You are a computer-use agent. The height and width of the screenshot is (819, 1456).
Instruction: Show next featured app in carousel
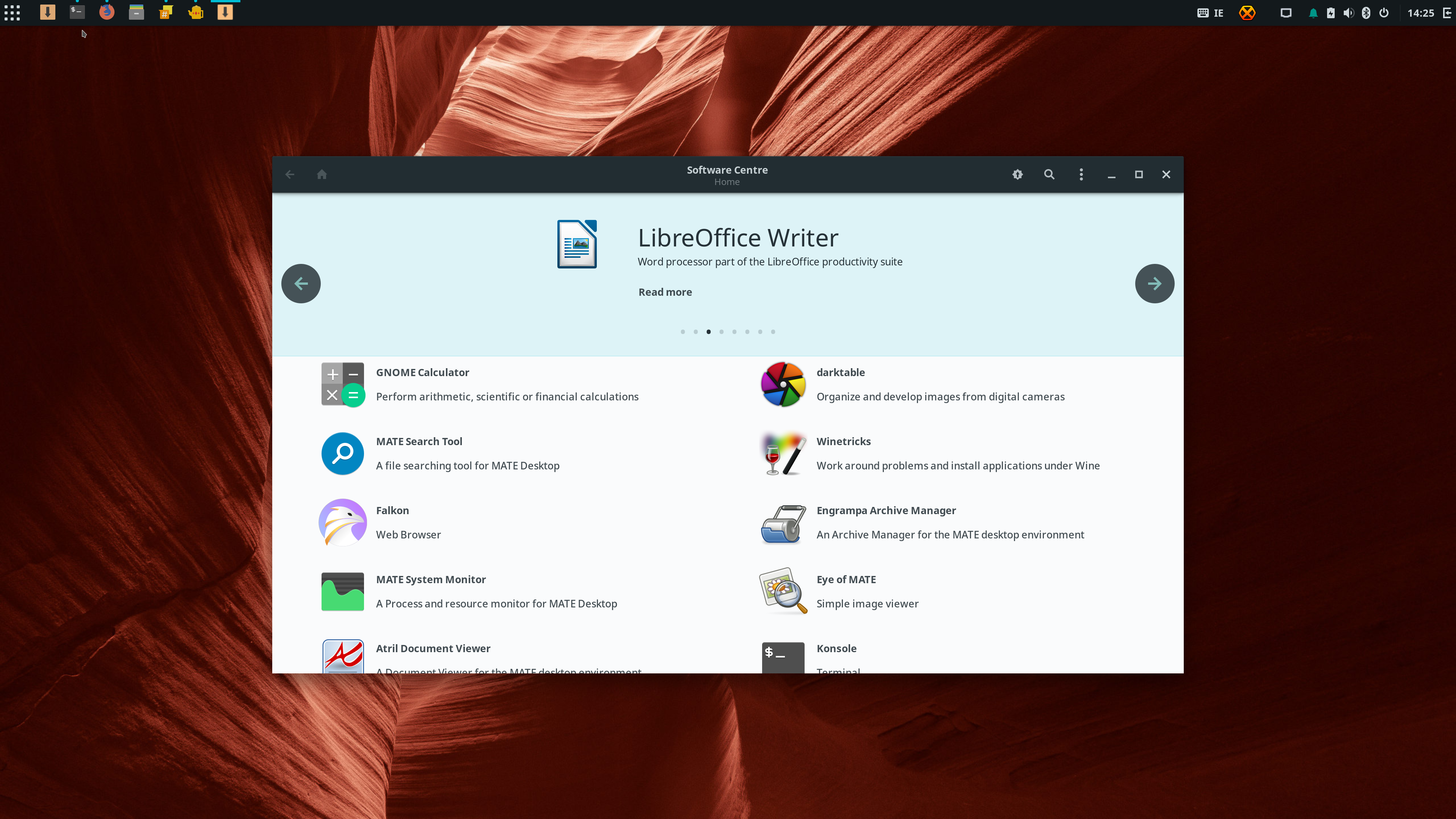coord(1155,283)
